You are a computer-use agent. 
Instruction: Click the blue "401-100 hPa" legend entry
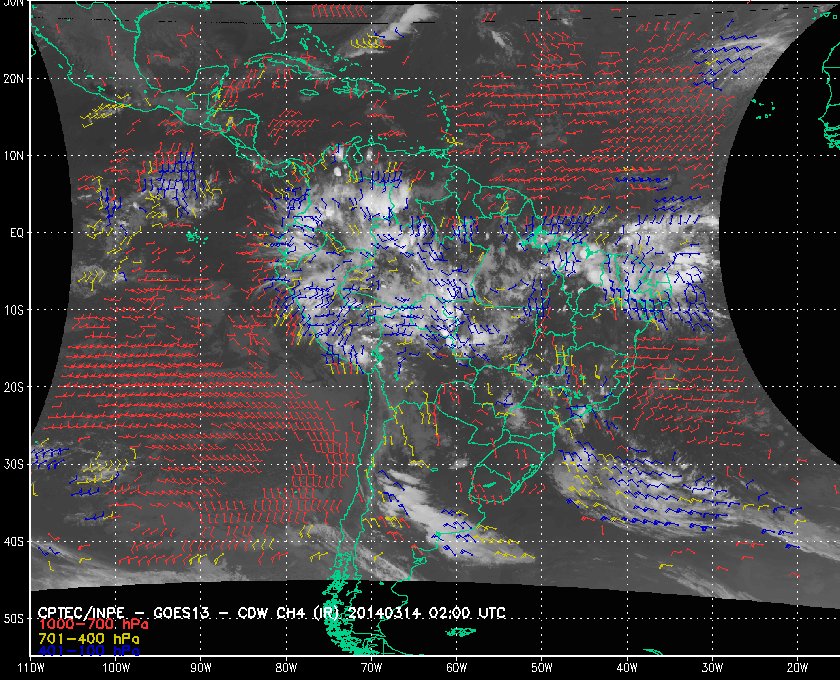click(x=88, y=651)
